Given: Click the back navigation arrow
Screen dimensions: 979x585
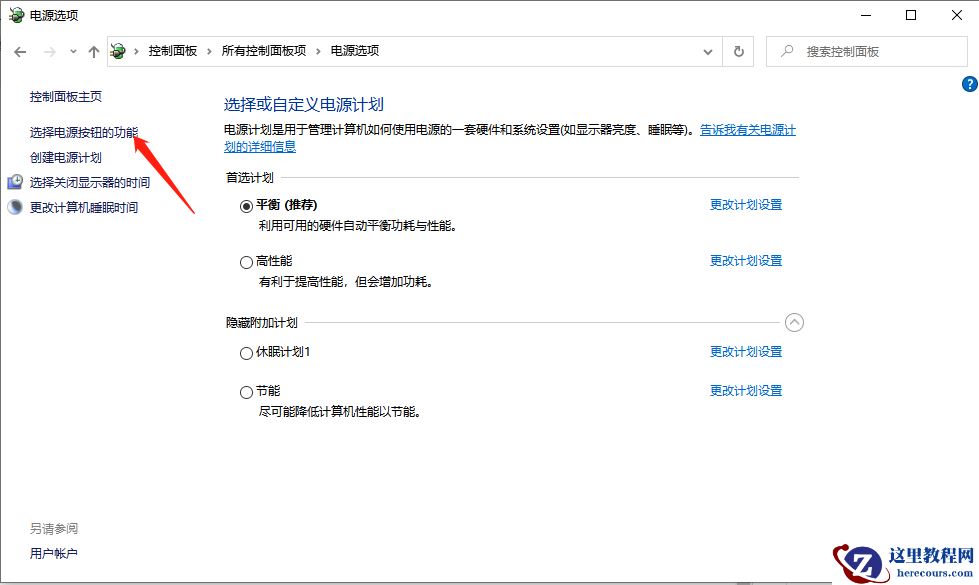Looking at the screenshot, I should (20, 51).
